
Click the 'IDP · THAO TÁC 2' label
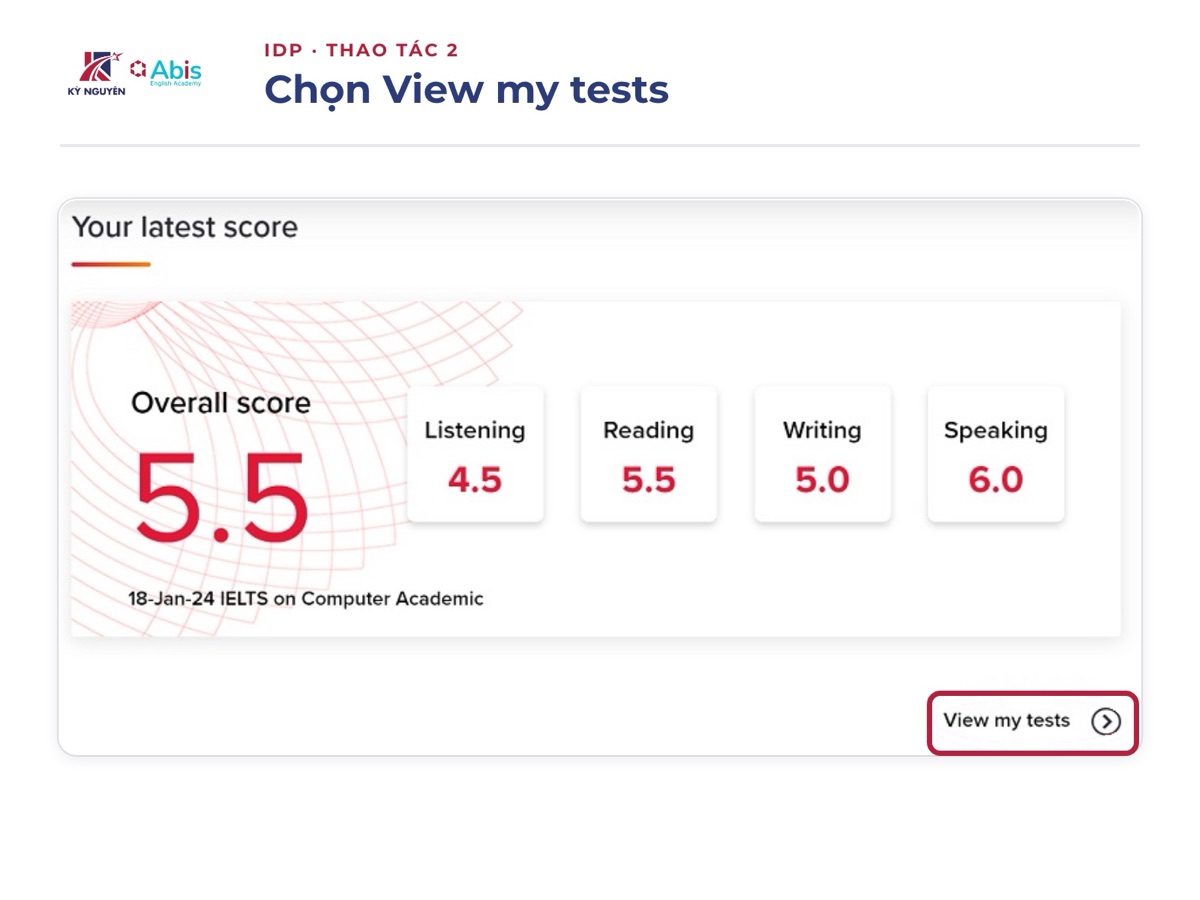(x=361, y=50)
